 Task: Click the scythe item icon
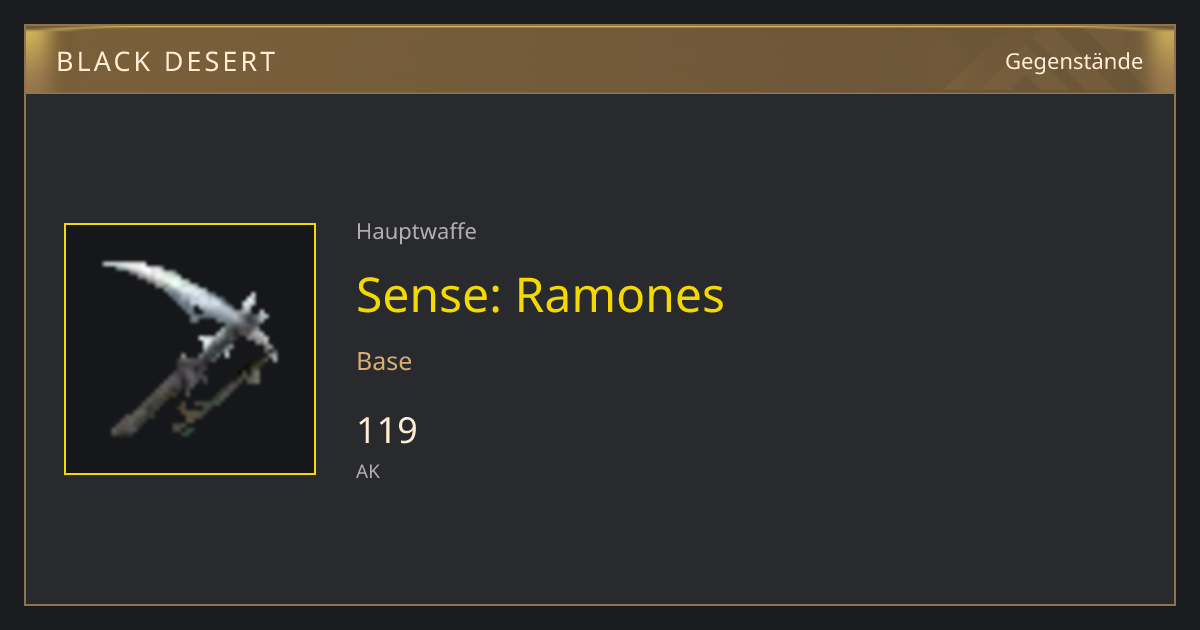click(190, 349)
